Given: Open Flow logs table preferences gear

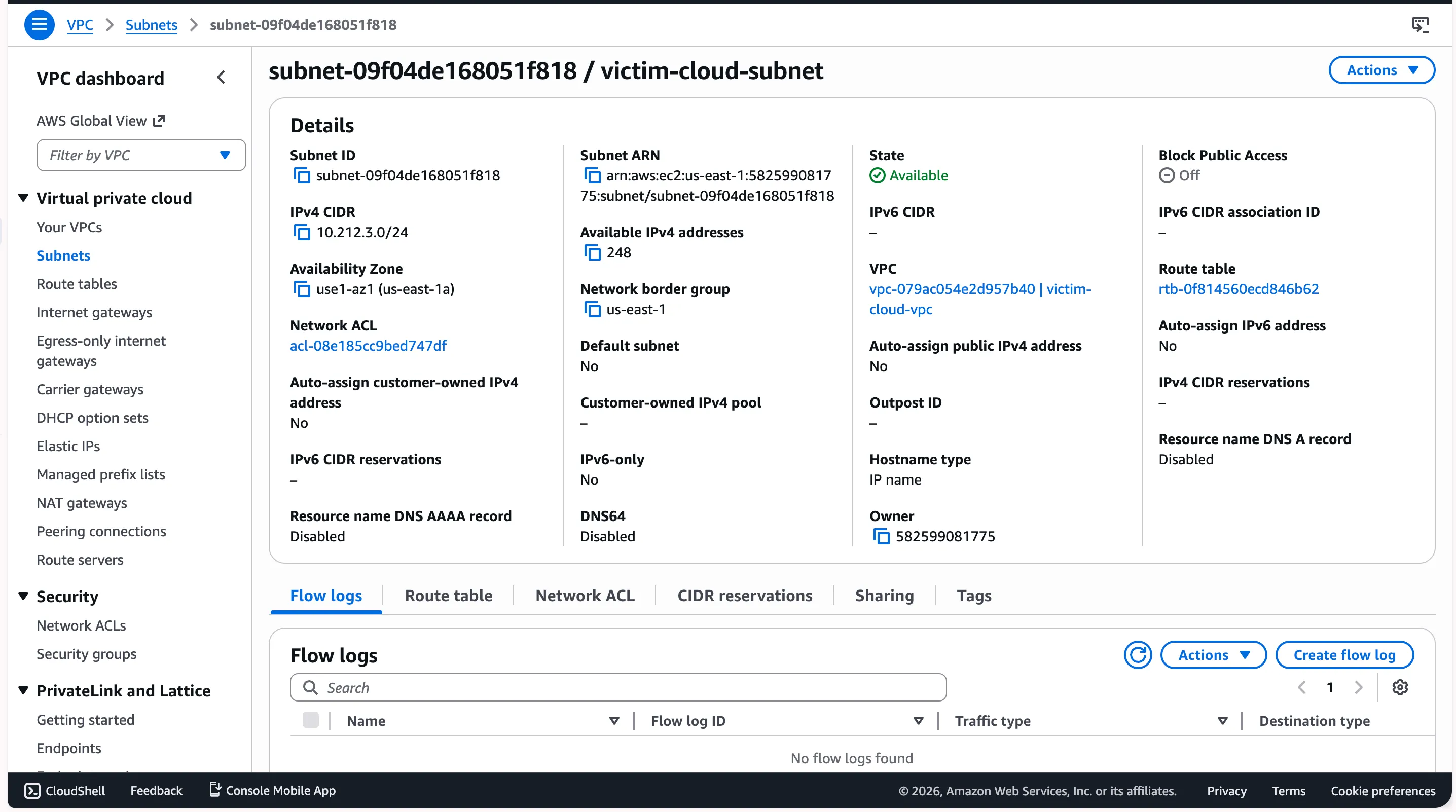Looking at the screenshot, I should (x=1400, y=688).
